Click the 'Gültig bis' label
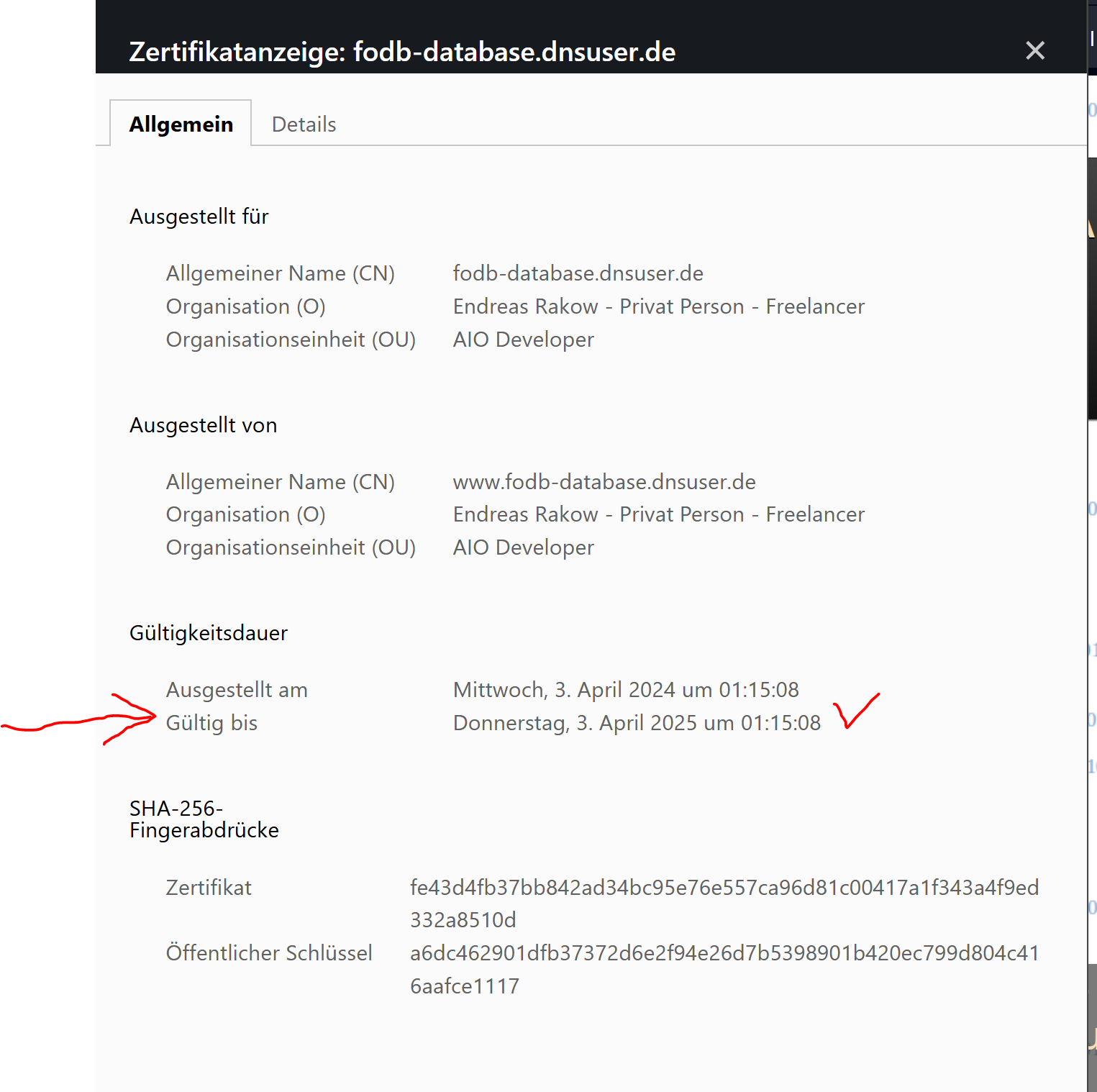This screenshot has width=1097, height=1092. pyautogui.click(x=211, y=723)
